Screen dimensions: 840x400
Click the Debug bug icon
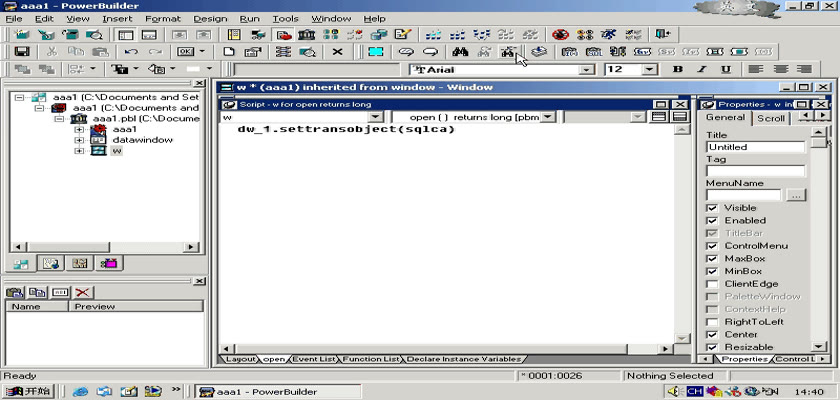560,35
